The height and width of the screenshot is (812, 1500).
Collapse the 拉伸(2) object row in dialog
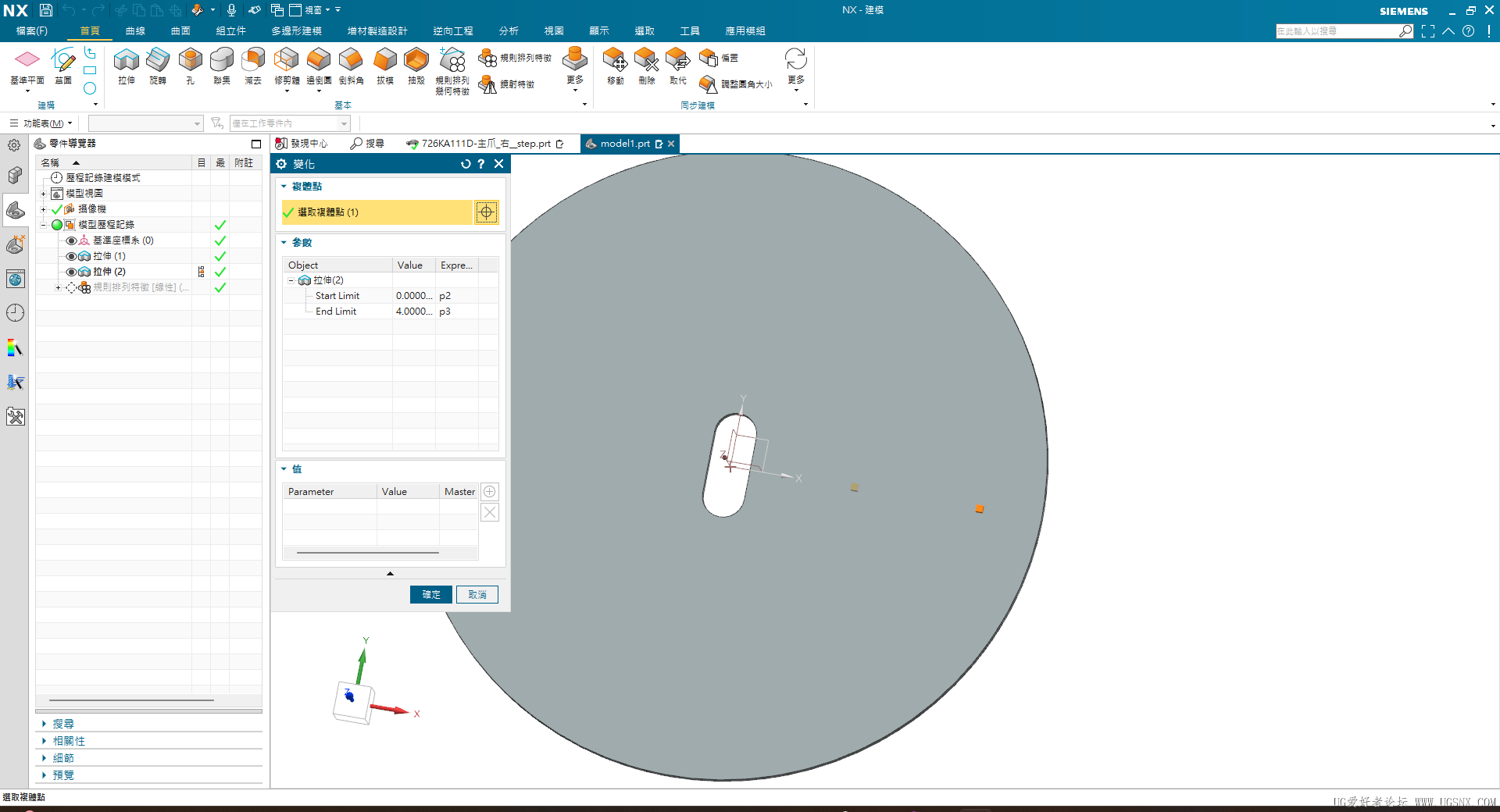291,280
